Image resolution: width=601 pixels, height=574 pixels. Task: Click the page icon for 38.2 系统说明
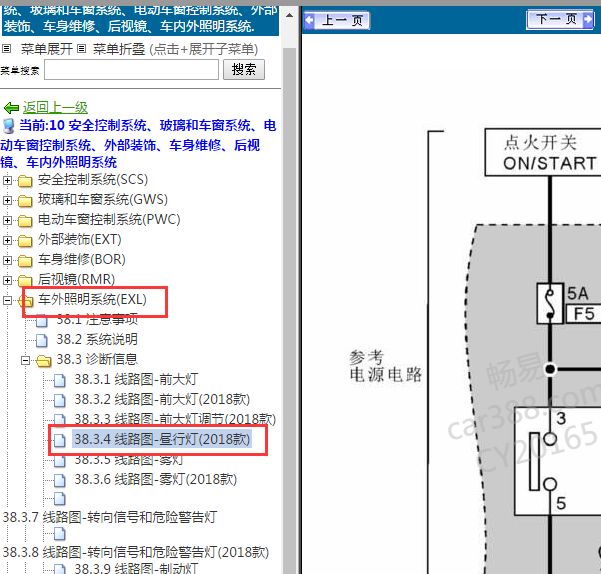point(42,340)
